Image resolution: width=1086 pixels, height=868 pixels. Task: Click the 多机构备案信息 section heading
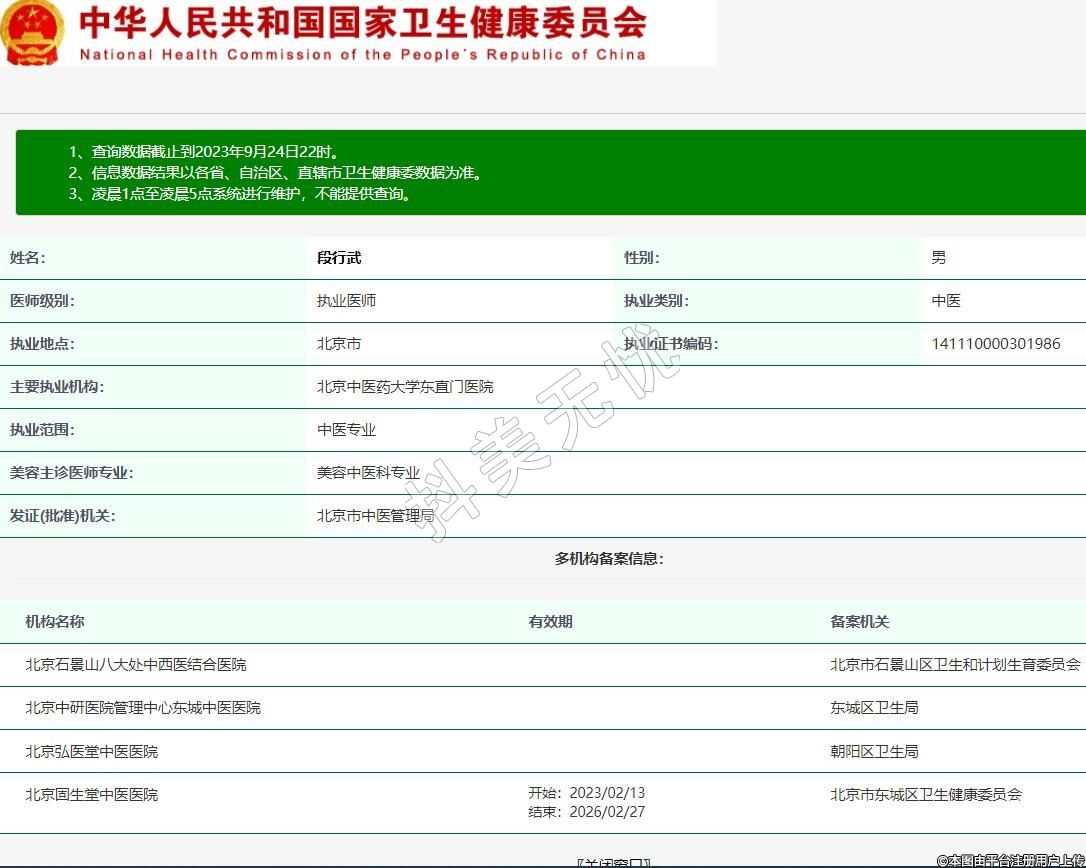tap(609, 559)
